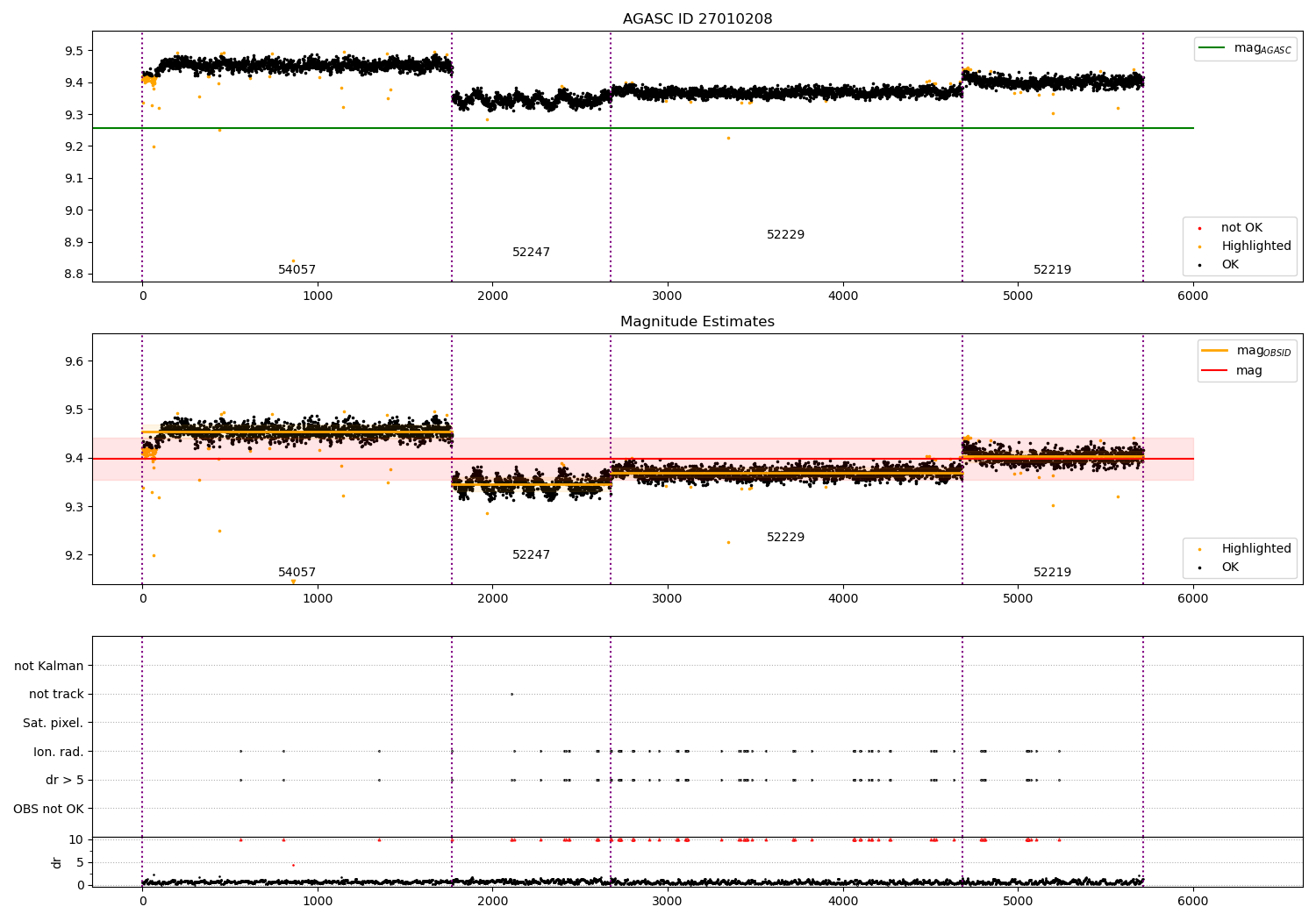Click the 'not OK' entry in the top plot legend
The height and width of the screenshot is (921, 1316).
click(1241, 228)
